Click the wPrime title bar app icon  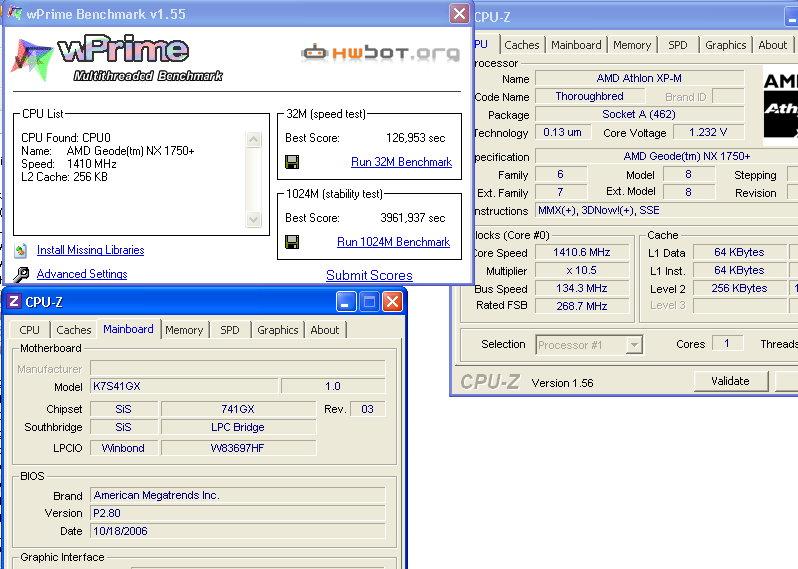(x=15, y=13)
